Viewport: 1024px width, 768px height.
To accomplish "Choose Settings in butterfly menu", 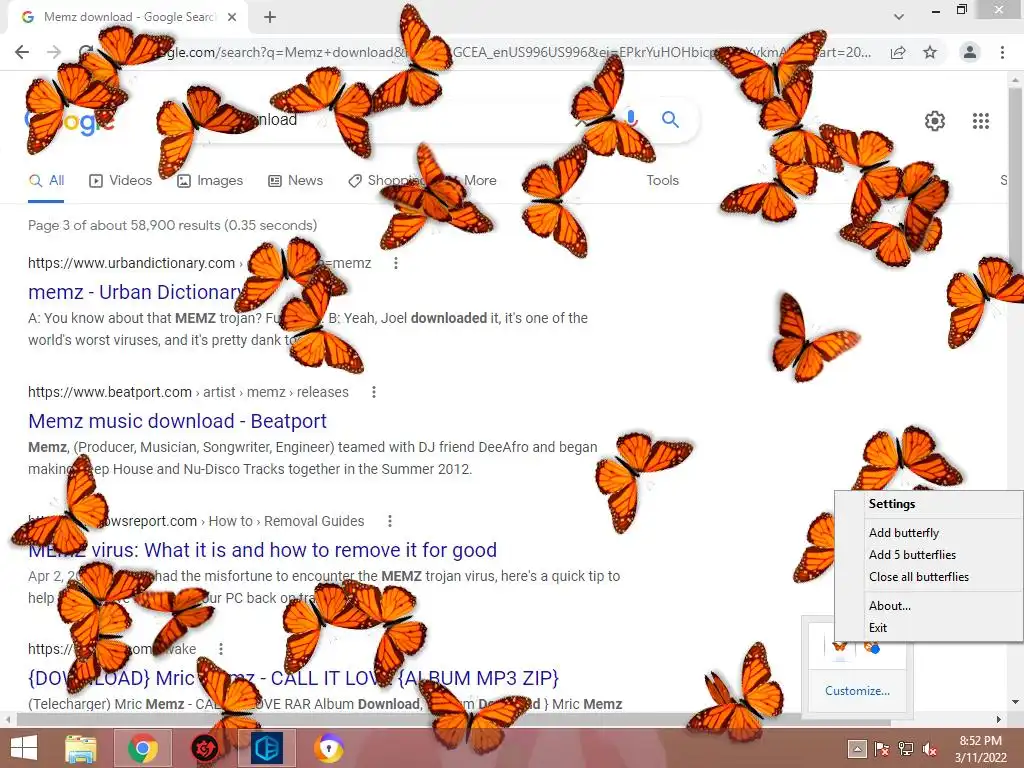I will 892,504.
